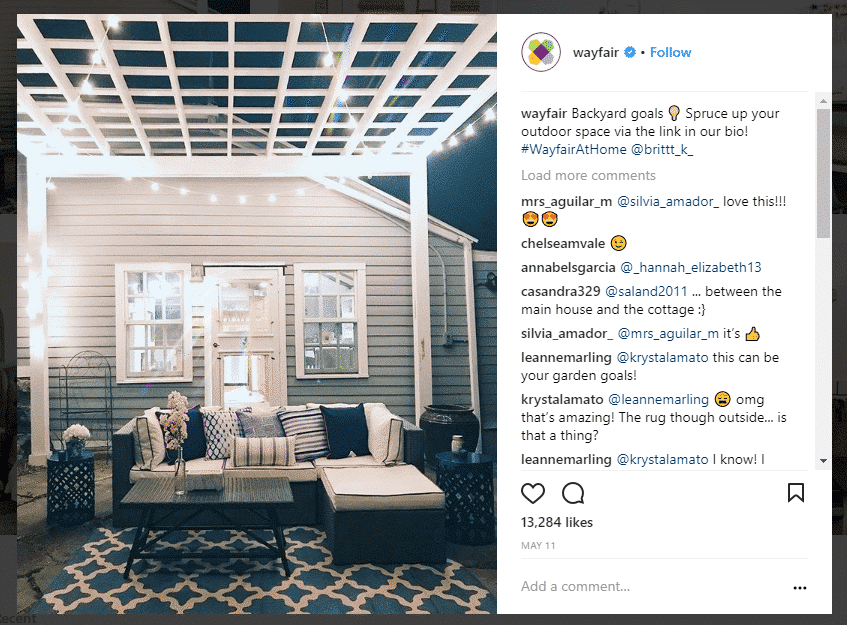Image resolution: width=847 pixels, height=625 pixels.
Task: Expand Load more comments
Action: tap(588, 176)
